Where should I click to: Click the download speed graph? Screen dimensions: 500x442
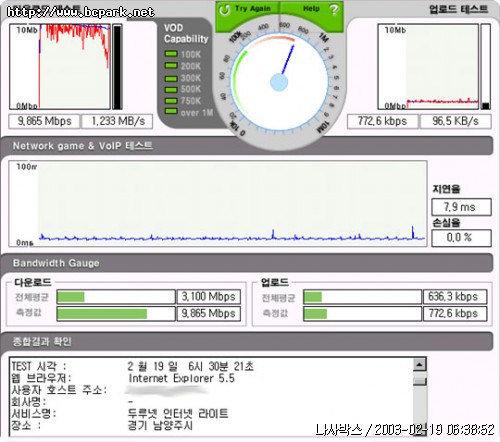[60, 66]
